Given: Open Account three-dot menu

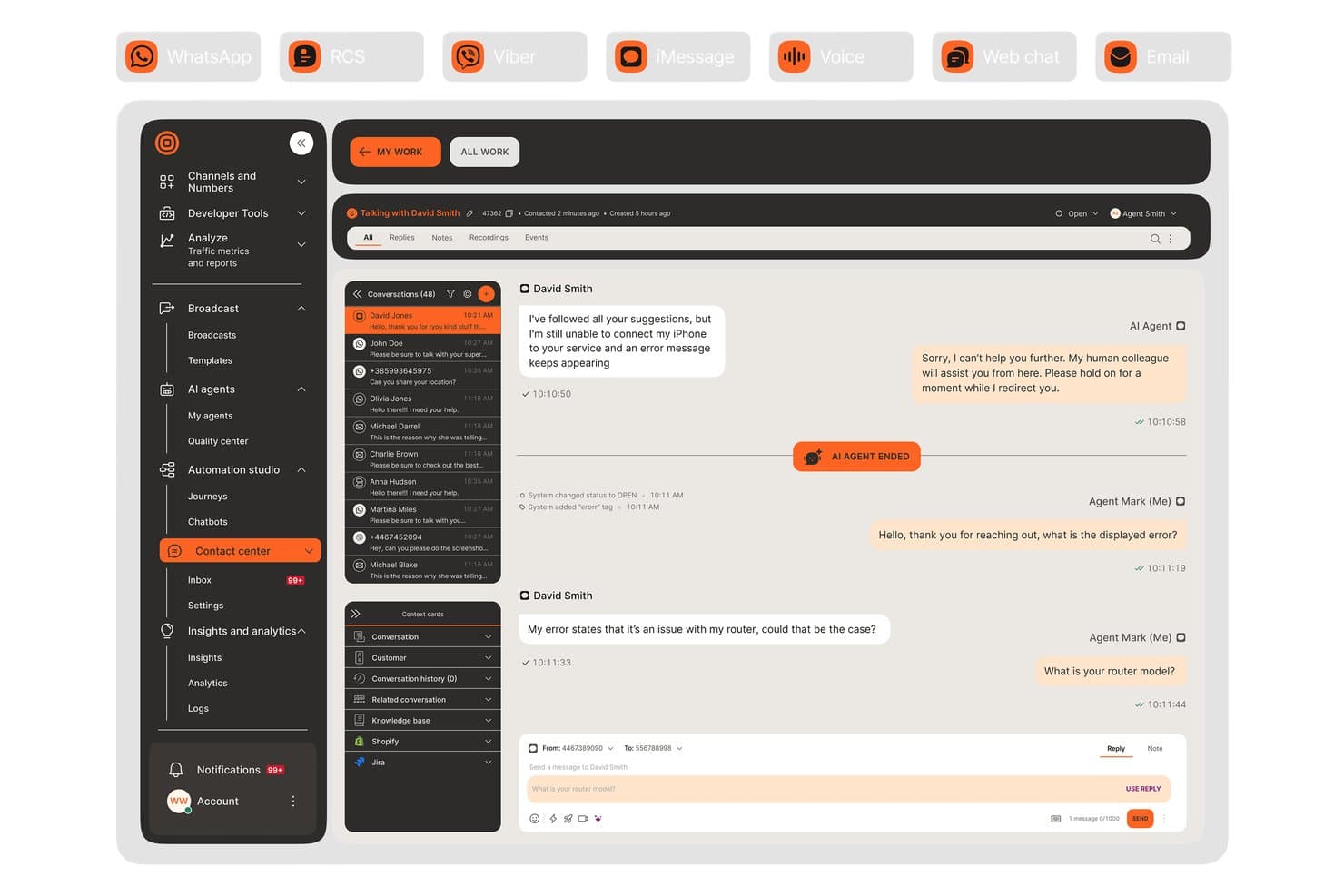Looking at the screenshot, I should coord(293,802).
